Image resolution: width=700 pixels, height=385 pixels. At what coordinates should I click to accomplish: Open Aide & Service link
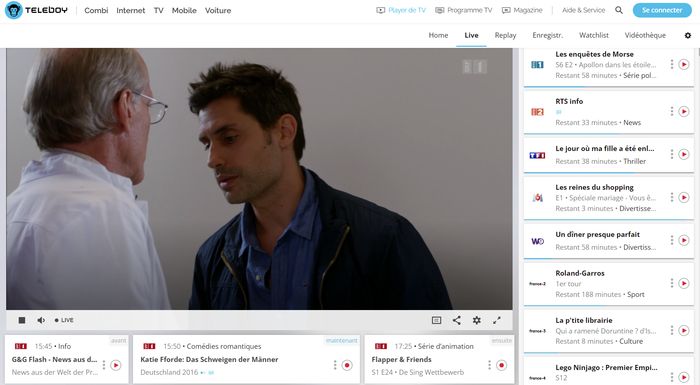click(x=583, y=10)
